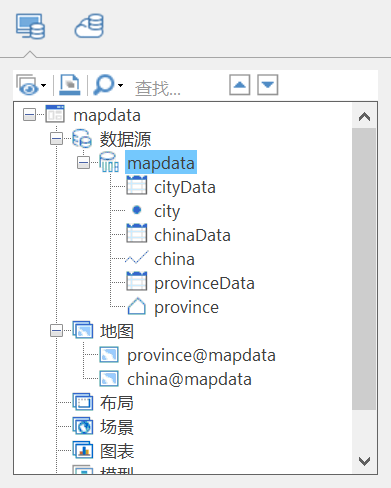The image size is (391, 488).
Task: Click the 布局 layout icon
Action: click(x=83, y=402)
